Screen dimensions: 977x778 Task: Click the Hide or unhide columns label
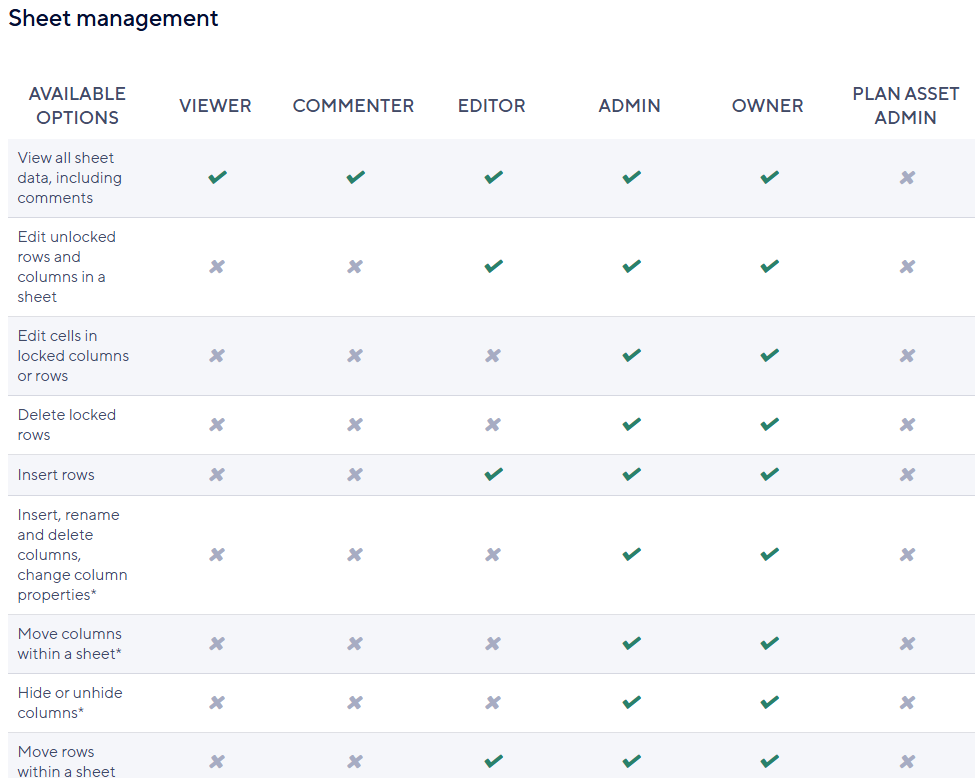click(70, 703)
